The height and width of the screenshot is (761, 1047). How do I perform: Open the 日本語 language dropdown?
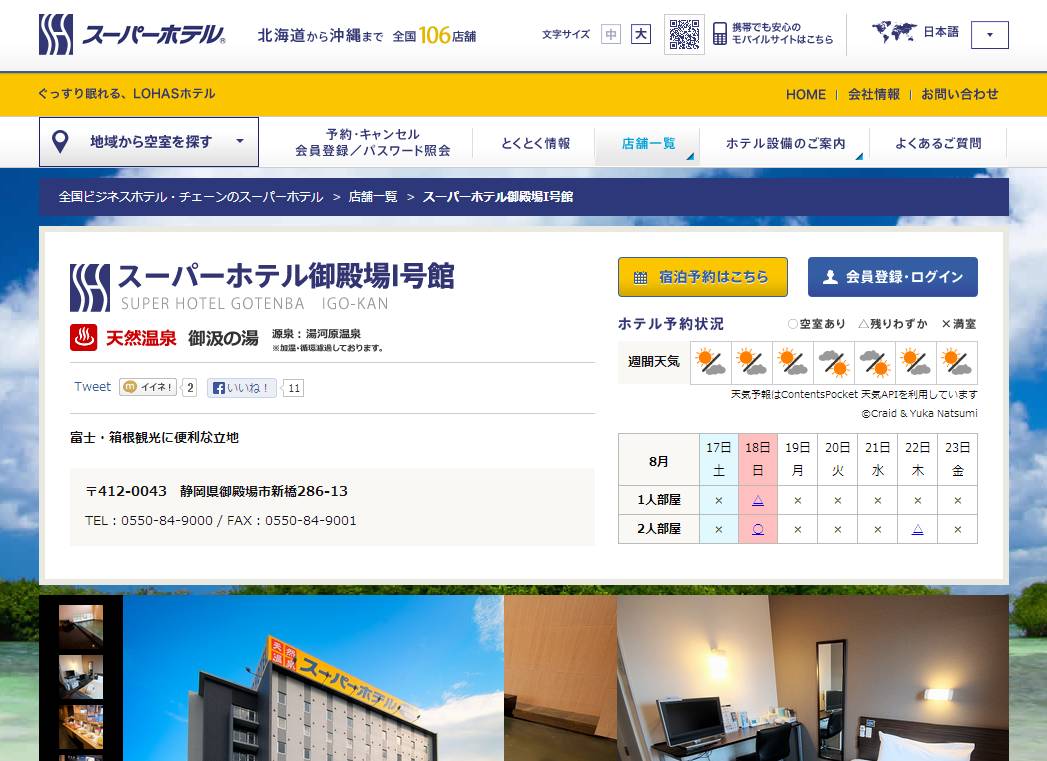pos(989,35)
